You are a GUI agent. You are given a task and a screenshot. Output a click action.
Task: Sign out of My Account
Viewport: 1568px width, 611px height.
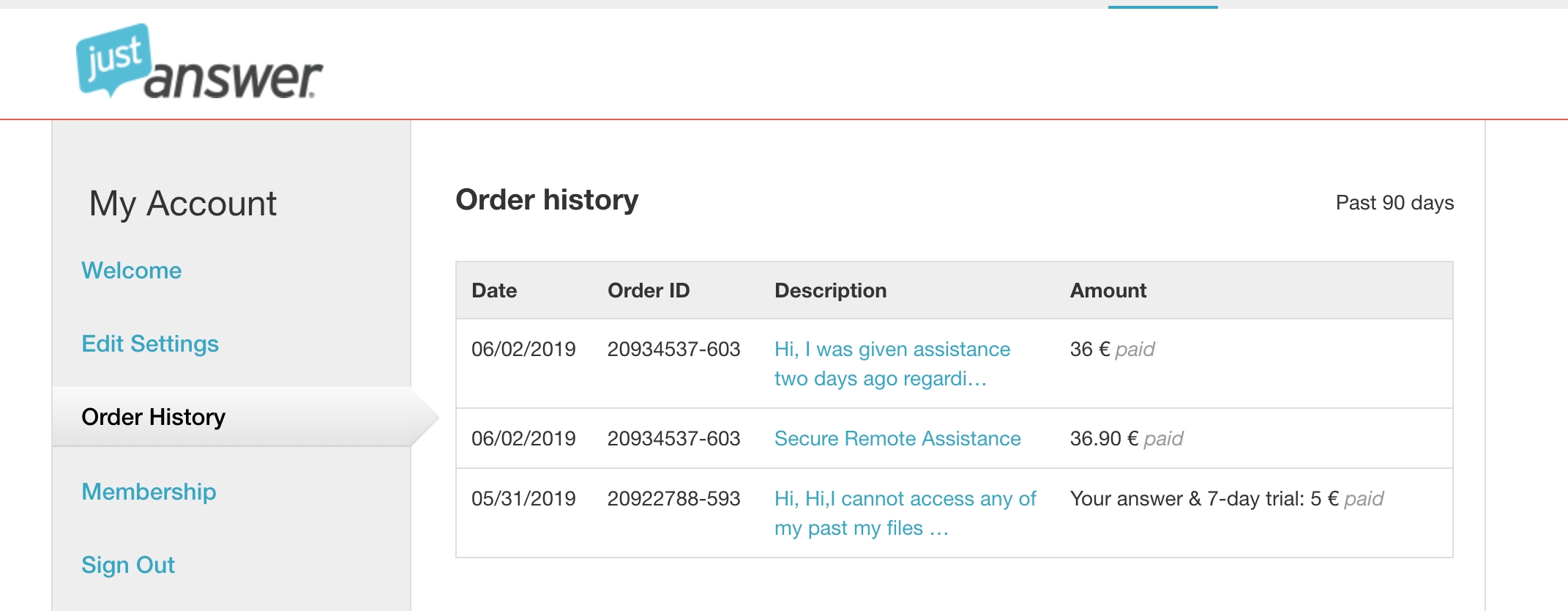tap(128, 565)
